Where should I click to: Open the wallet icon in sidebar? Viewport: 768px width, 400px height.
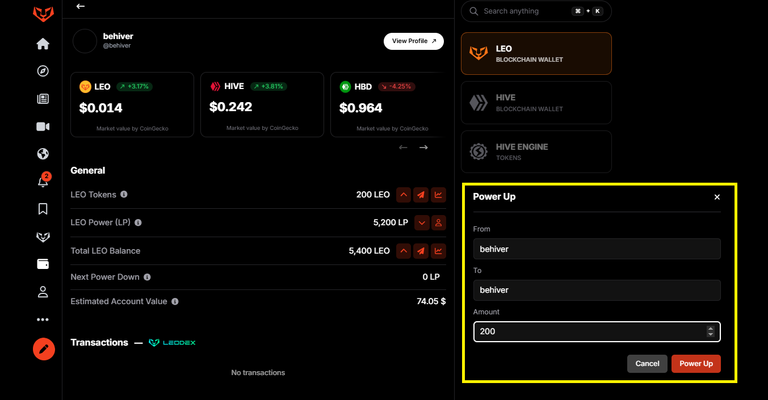pyautogui.click(x=43, y=264)
